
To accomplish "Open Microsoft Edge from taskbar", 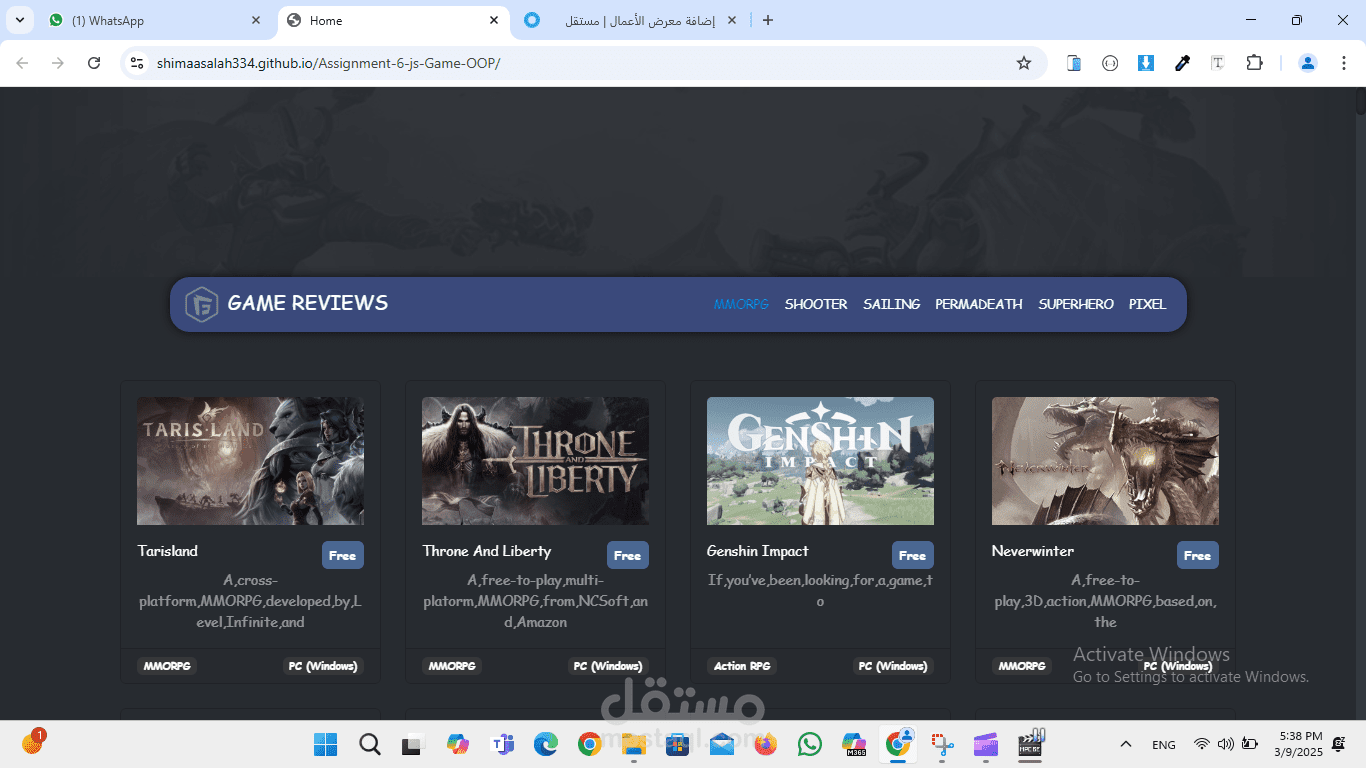I will click(x=546, y=744).
